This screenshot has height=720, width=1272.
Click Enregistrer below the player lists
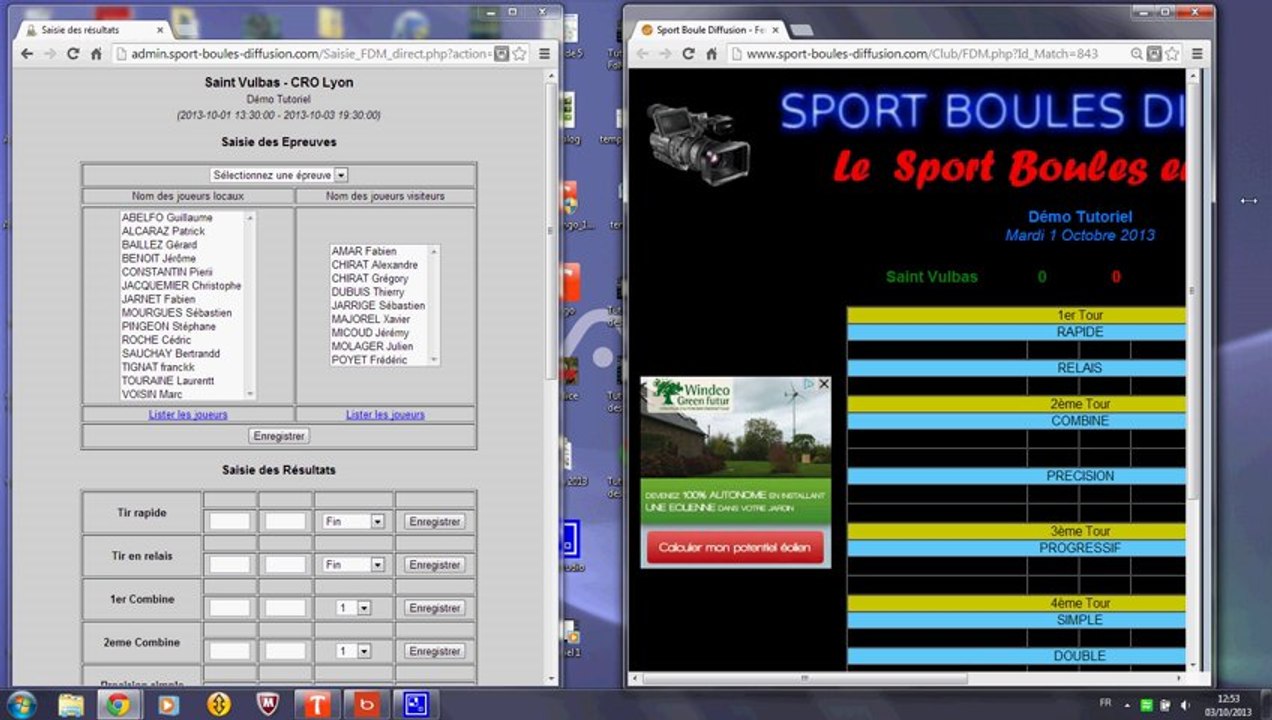(x=279, y=436)
